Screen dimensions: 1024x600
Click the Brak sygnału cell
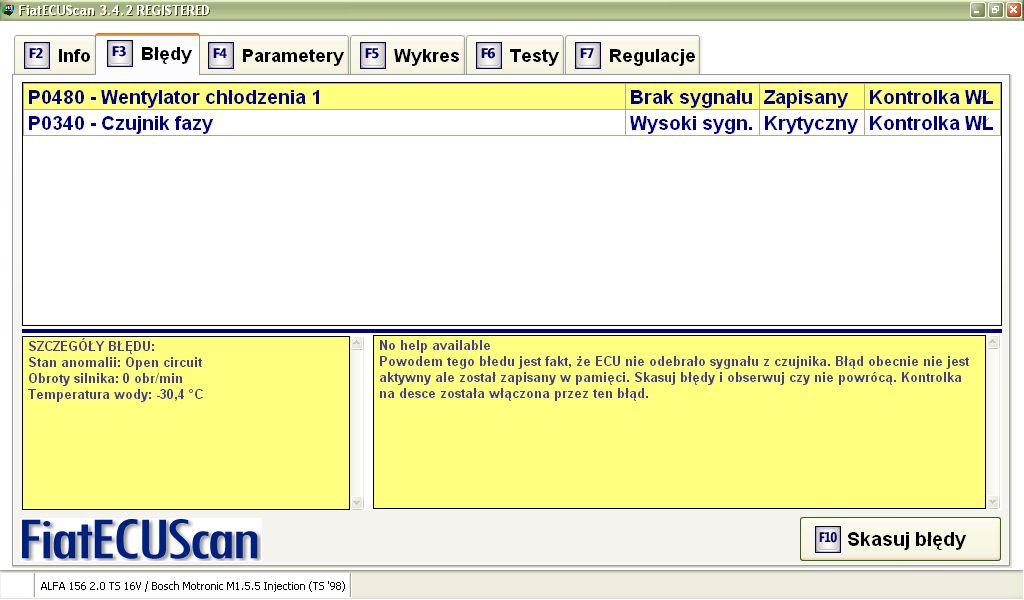click(692, 97)
